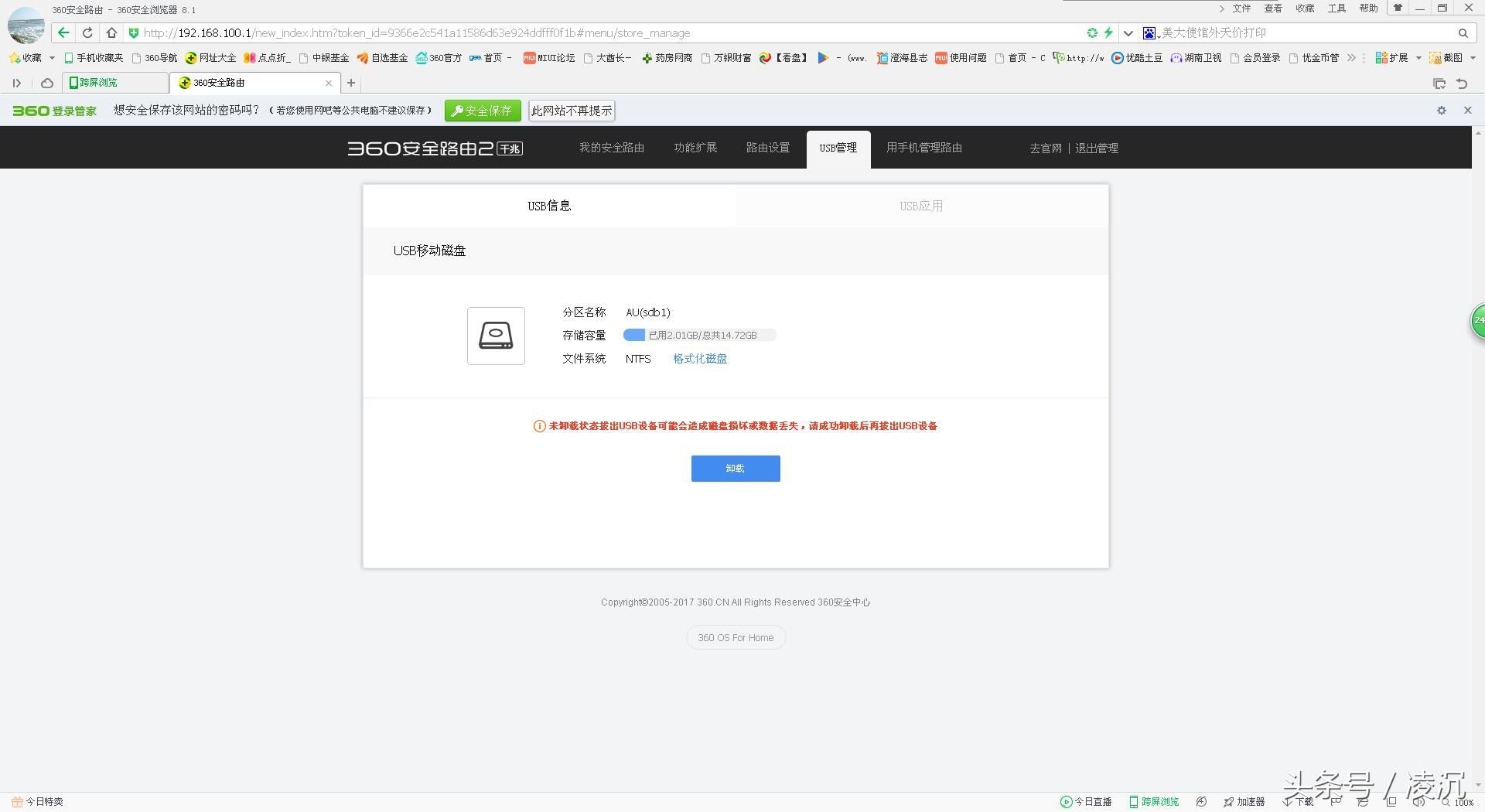
Task: Open the 查看 menu
Action: [1273, 9]
